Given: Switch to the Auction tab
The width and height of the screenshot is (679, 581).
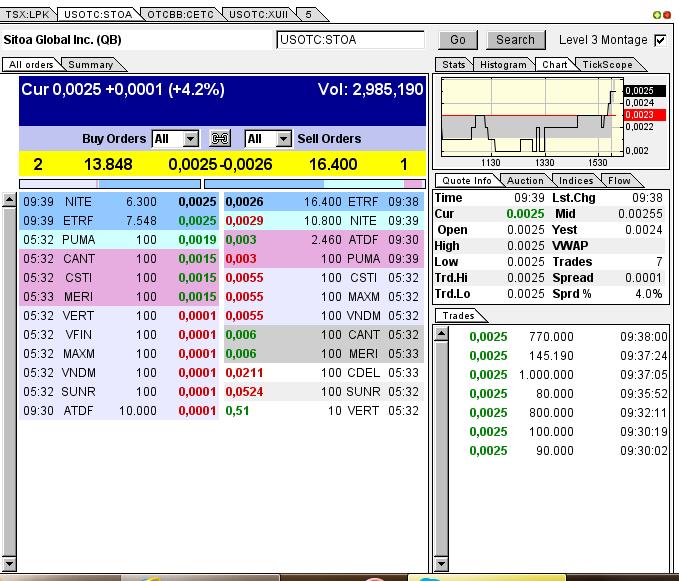Looking at the screenshot, I should 526,181.
